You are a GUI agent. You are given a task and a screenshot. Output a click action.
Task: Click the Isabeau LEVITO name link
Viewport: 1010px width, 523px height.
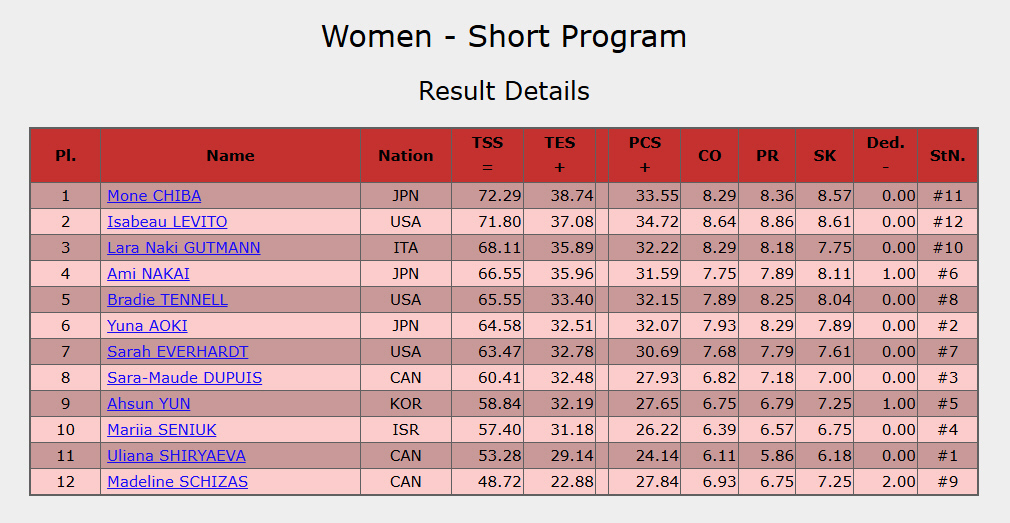[167, 222]
